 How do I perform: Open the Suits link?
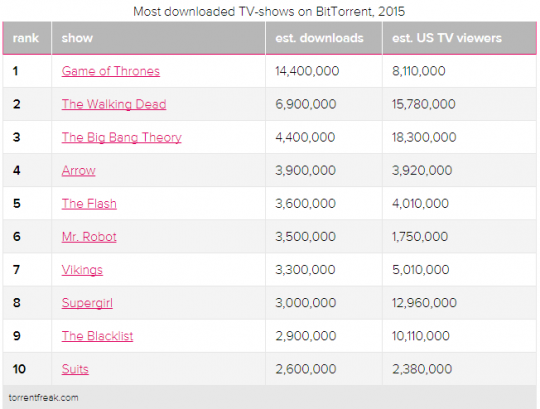(x=75, y=369)
